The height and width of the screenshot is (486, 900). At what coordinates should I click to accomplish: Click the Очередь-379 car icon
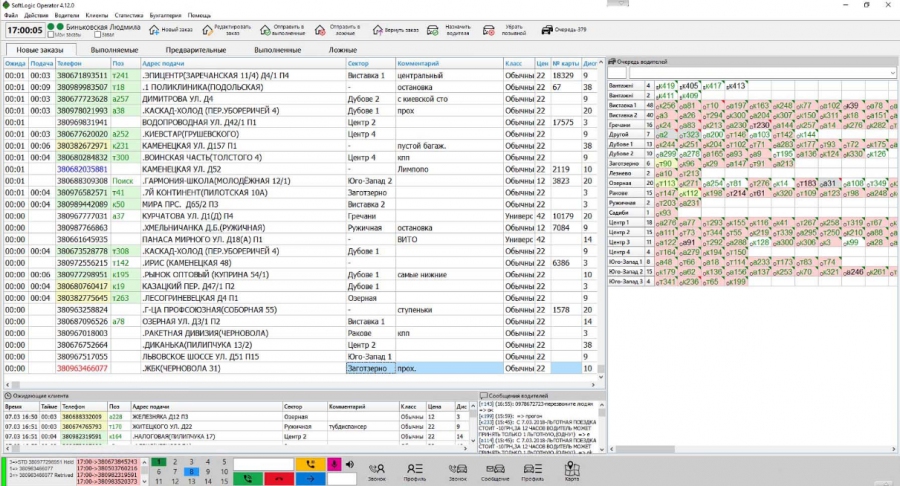pyautogui.click(x=548, y=30)
